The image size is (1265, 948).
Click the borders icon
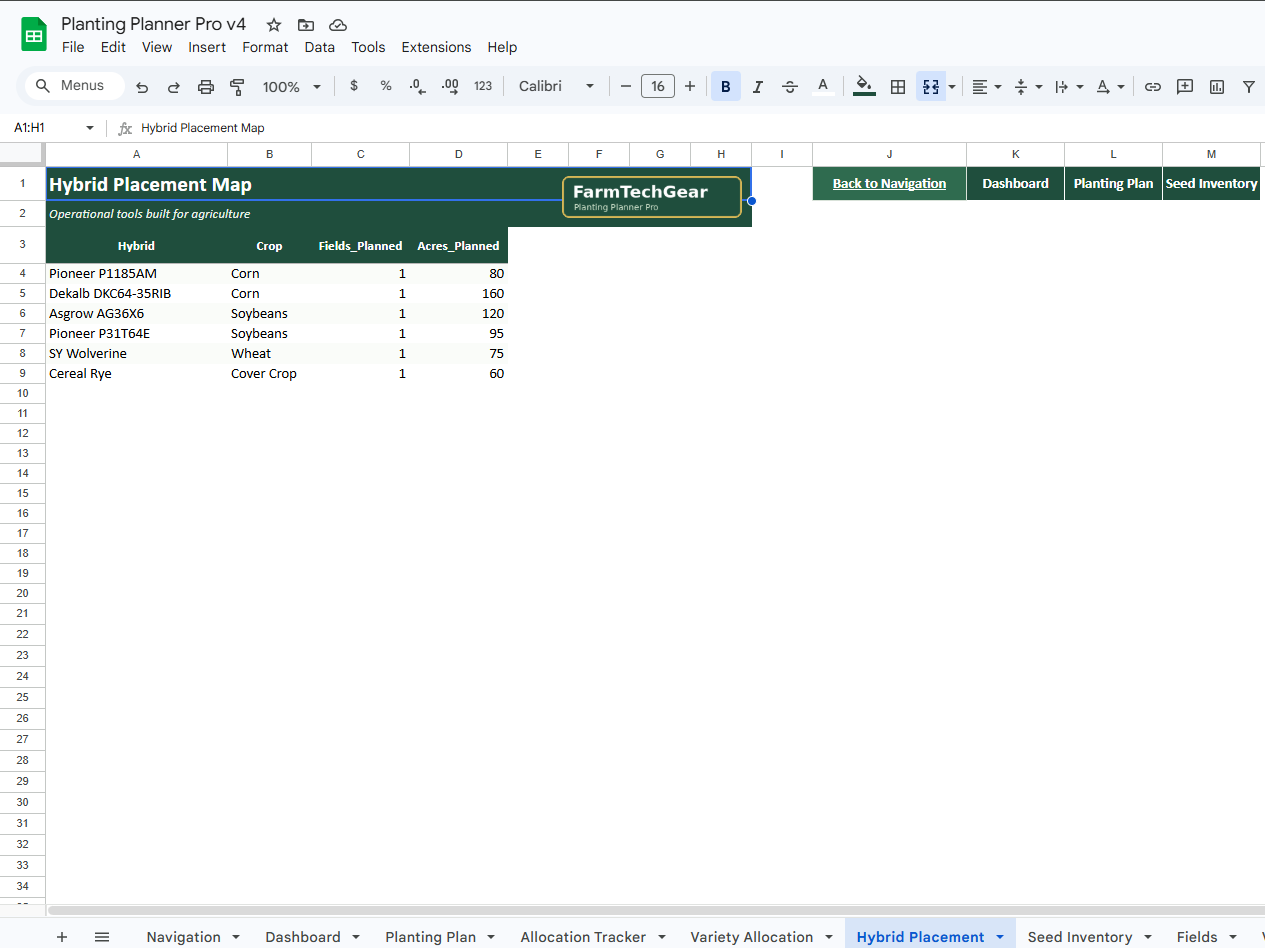(895, 86)
